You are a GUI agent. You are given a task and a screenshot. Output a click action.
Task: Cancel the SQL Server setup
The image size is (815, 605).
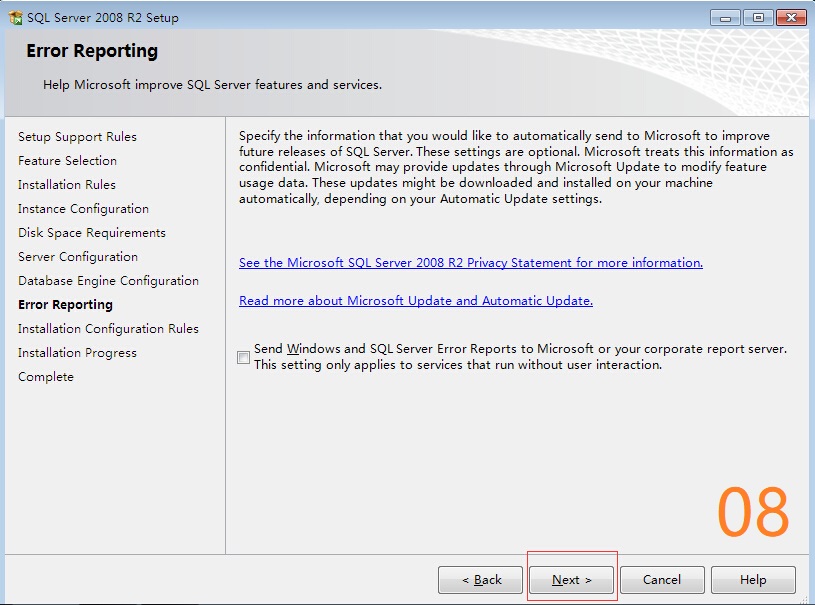coord(662,580)
